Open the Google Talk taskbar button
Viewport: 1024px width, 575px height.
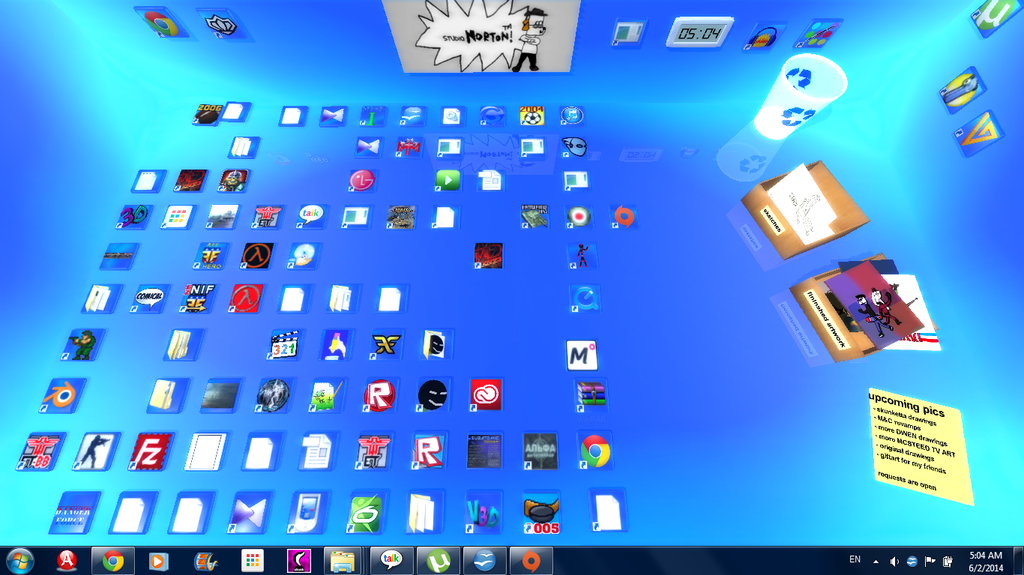pos(391,561)
